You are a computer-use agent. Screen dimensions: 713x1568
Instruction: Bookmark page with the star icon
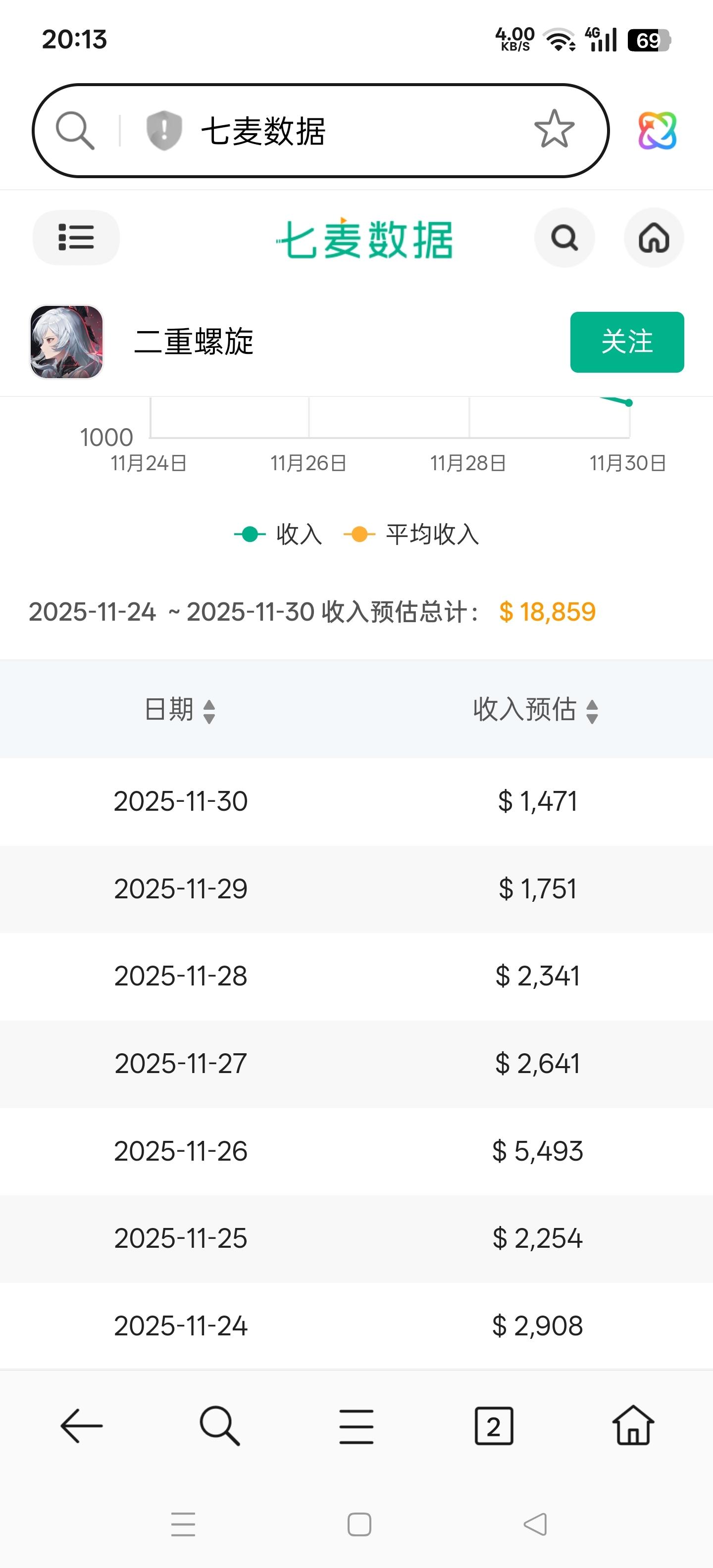(554, 129)
